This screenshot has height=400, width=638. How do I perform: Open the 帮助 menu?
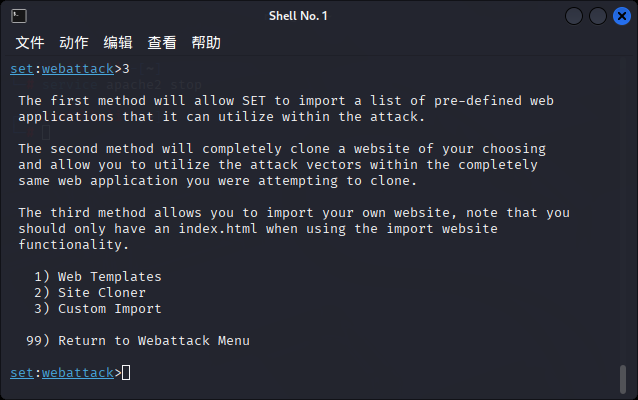tap(206, 43)
